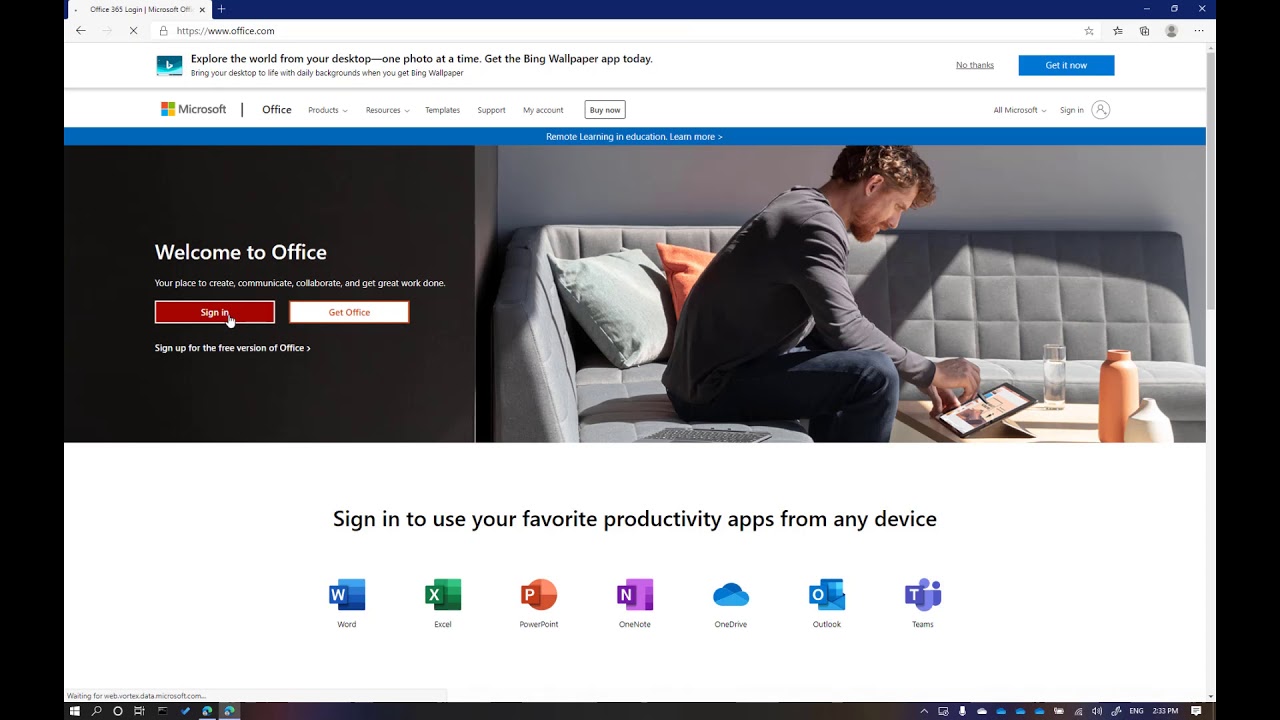1280x720 pixels.
Task: Open the PowerPoint app icon
Action: pos(539,594)
